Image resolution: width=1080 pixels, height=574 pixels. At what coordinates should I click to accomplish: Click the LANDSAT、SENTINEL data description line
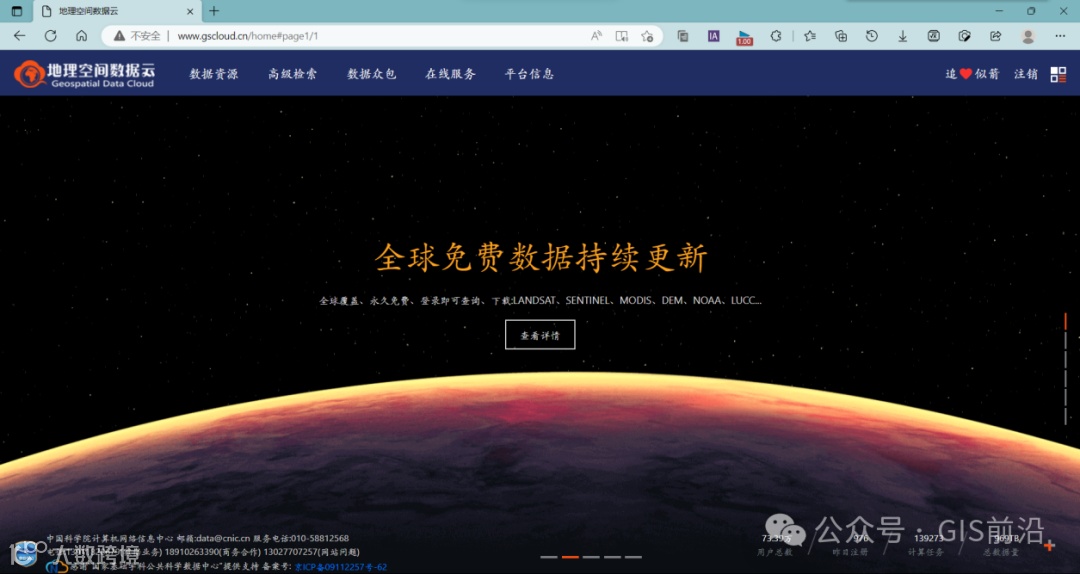click(x=540, y=300)
